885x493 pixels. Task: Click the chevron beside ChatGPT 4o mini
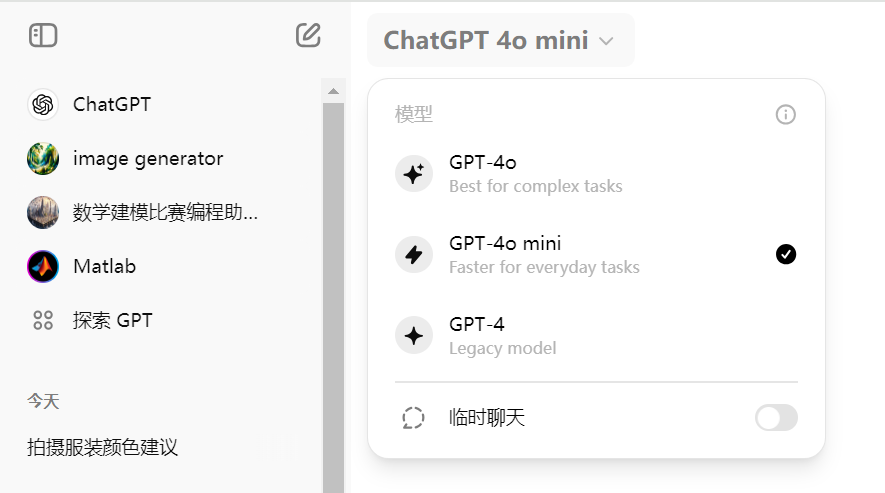(606, 41)
